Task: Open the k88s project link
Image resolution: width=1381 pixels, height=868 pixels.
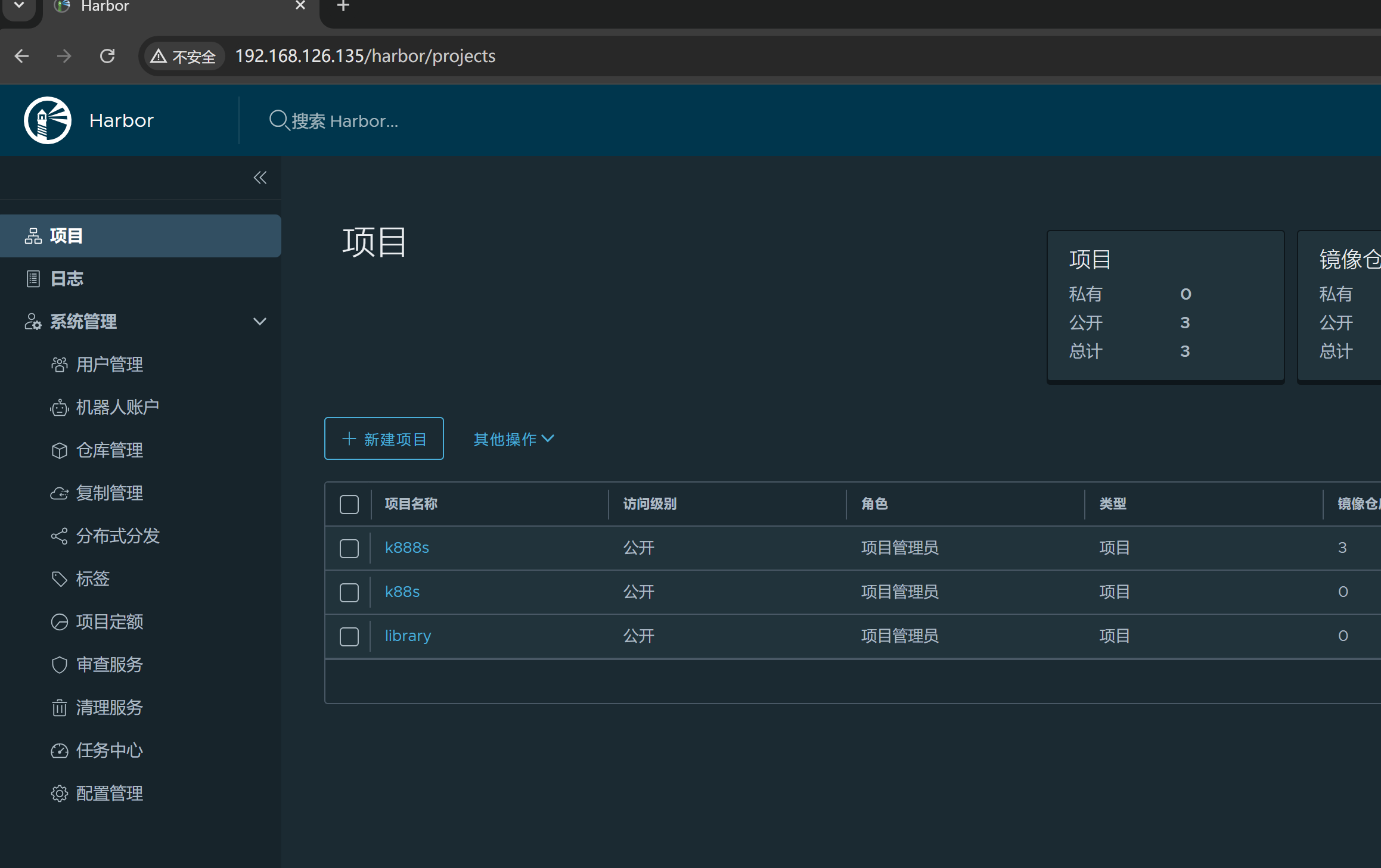Action: coord(402,592)
